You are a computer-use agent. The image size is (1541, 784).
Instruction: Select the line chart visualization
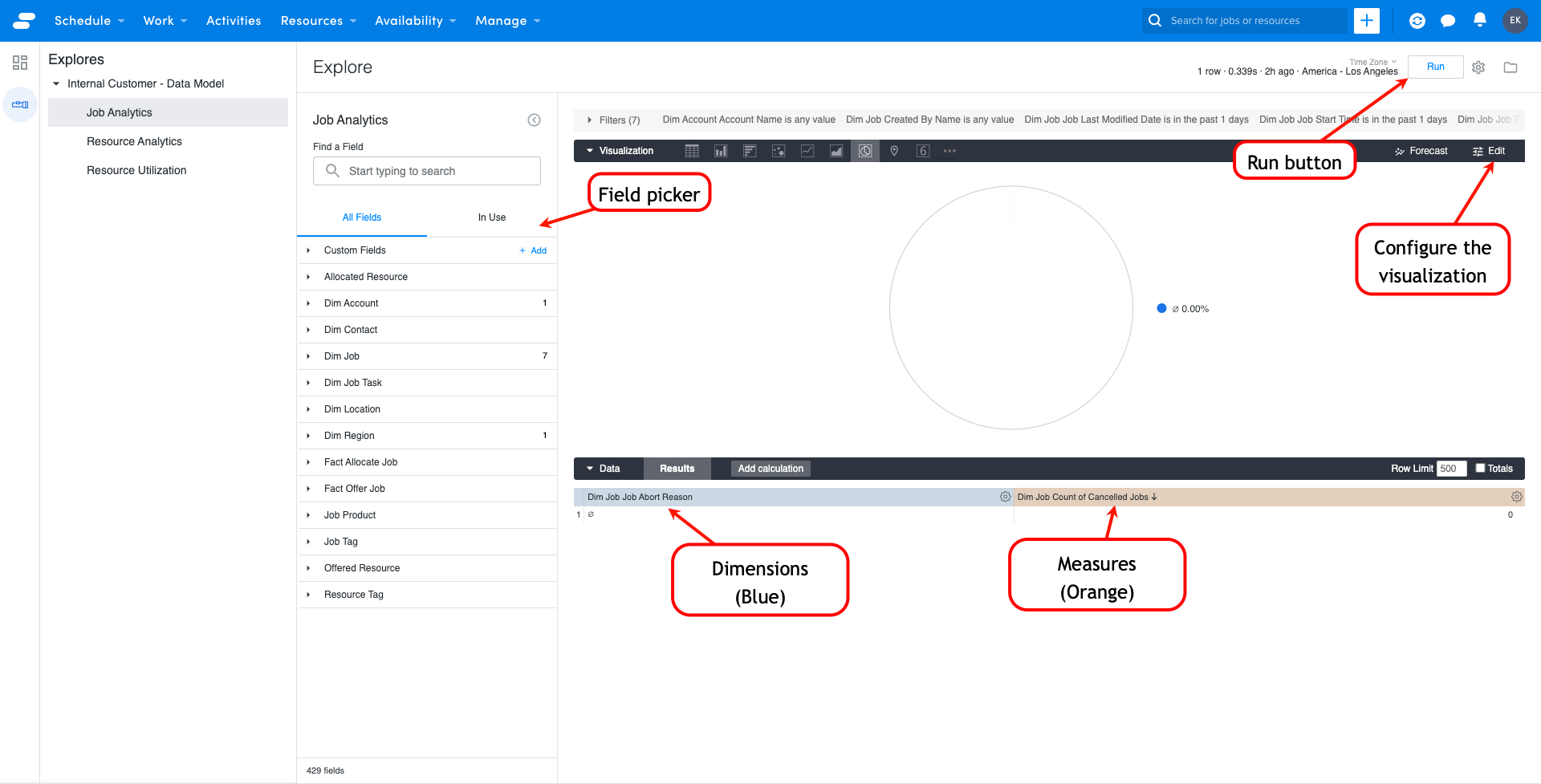tap(807, 151)
